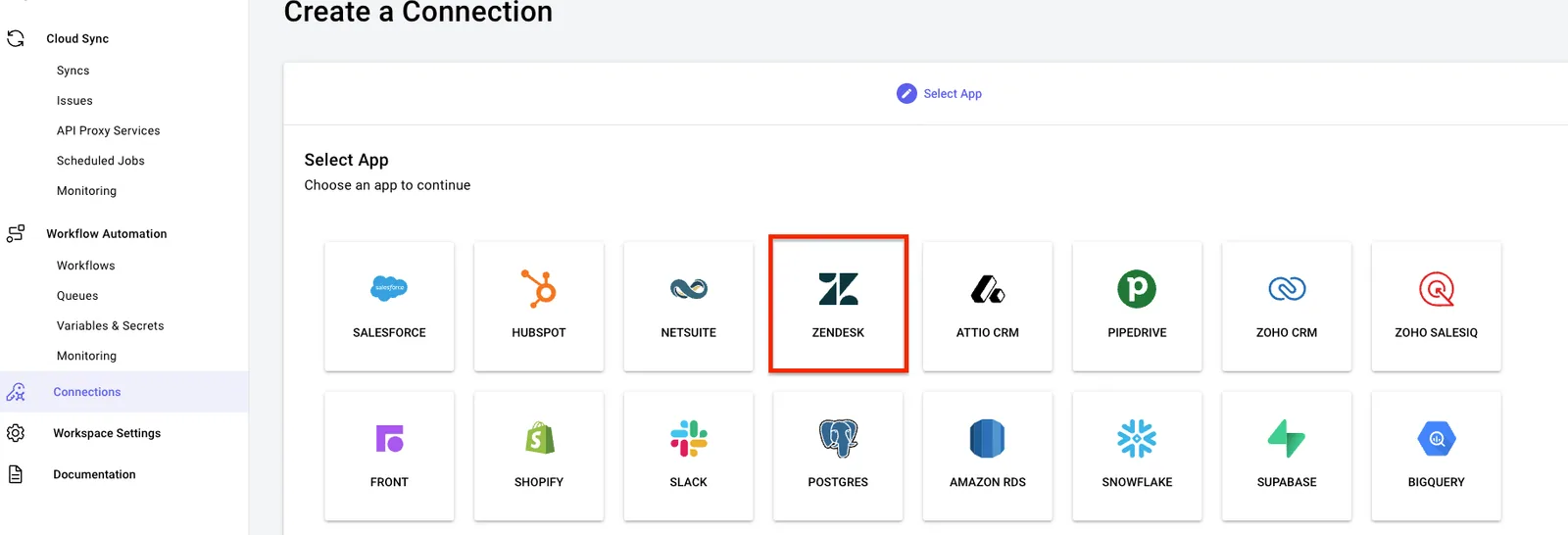Viewport: 1568px width, 535px height.
Task: Choose the Front purple logo icon
Action: click(389, 438)
